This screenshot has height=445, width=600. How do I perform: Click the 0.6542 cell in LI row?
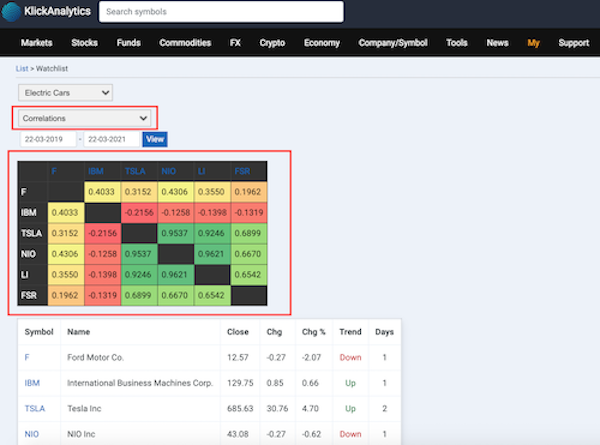[x=249, y=275]
